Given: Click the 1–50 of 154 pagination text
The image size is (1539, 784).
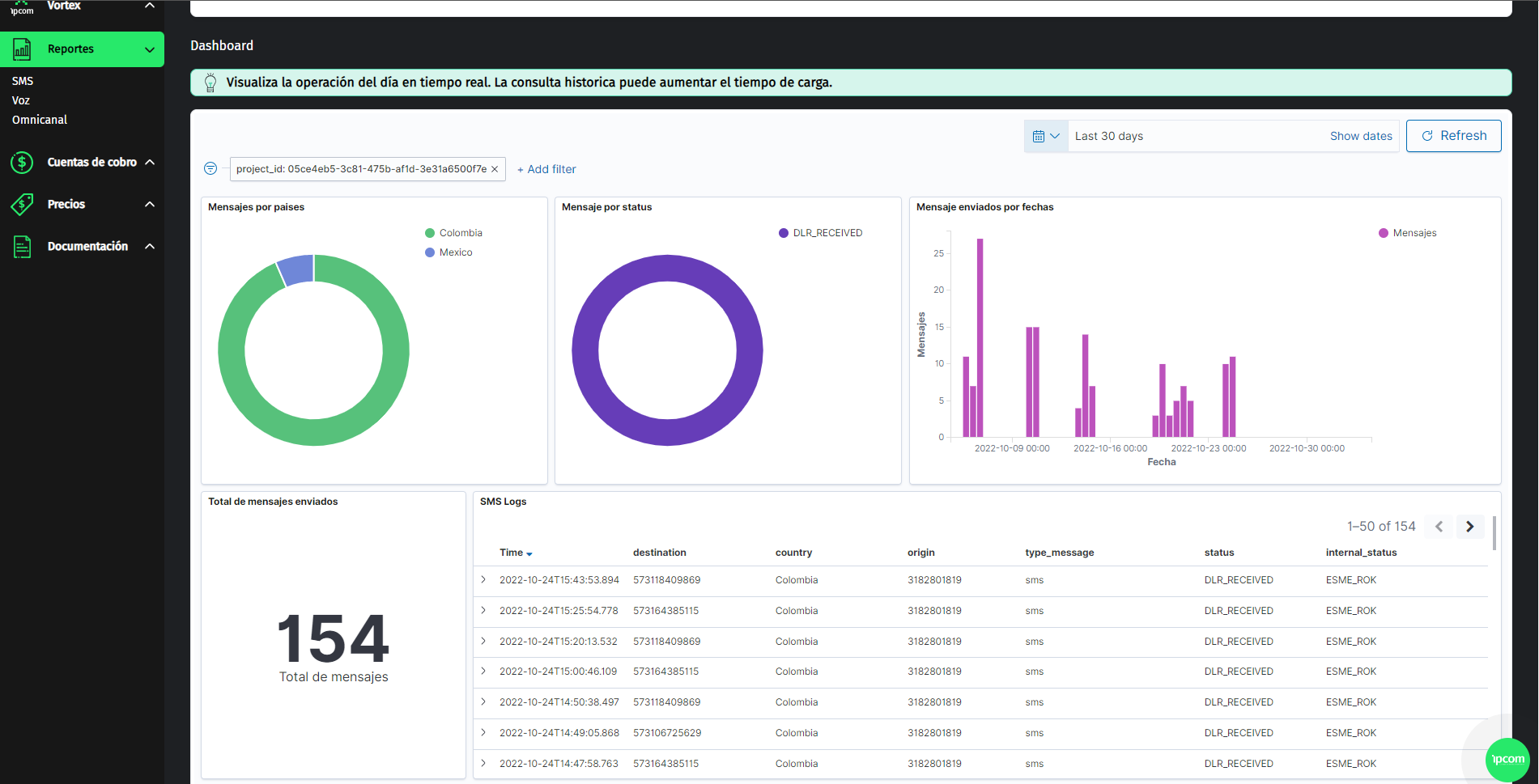Looking at the screenshot, I should tap(1381, 526).
